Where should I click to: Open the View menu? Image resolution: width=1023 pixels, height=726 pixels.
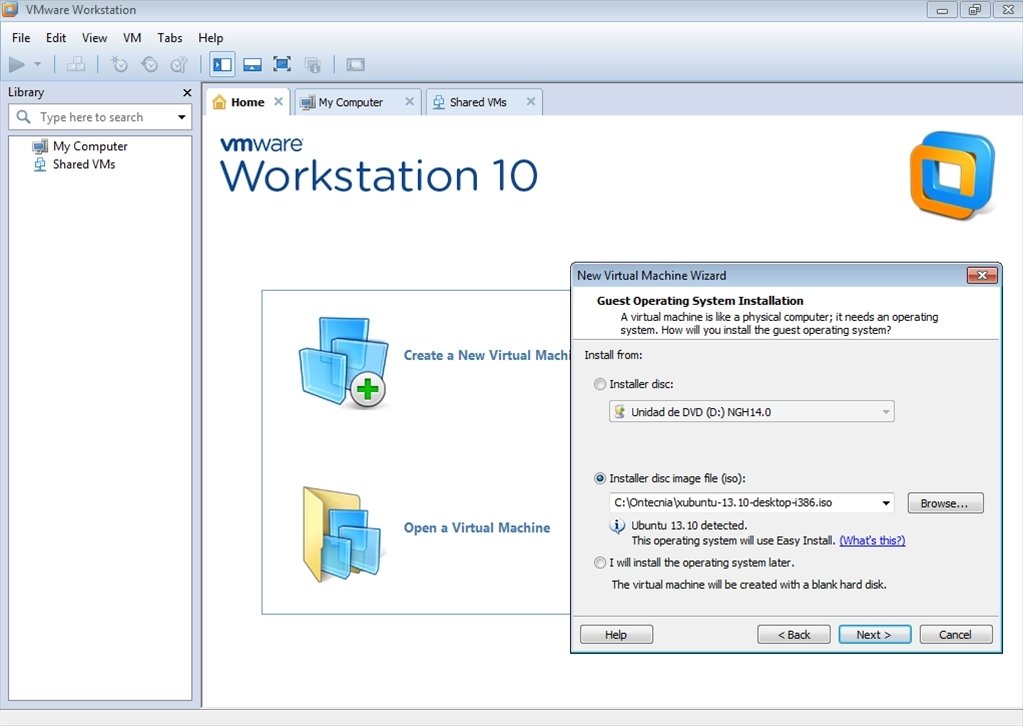tap(94, 38)
